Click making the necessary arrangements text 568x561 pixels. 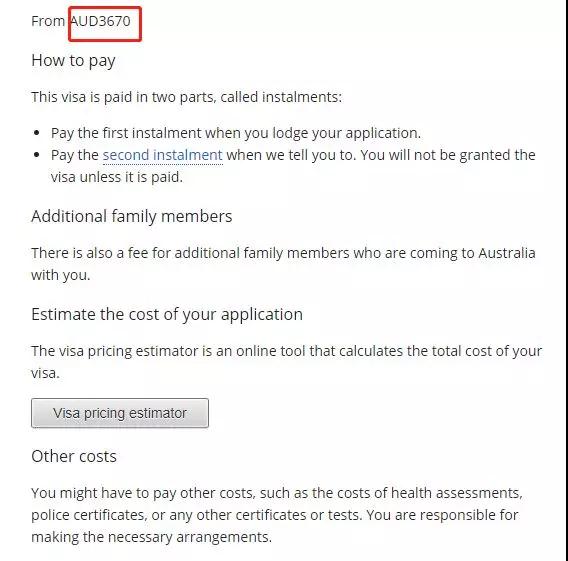(151, 537)
